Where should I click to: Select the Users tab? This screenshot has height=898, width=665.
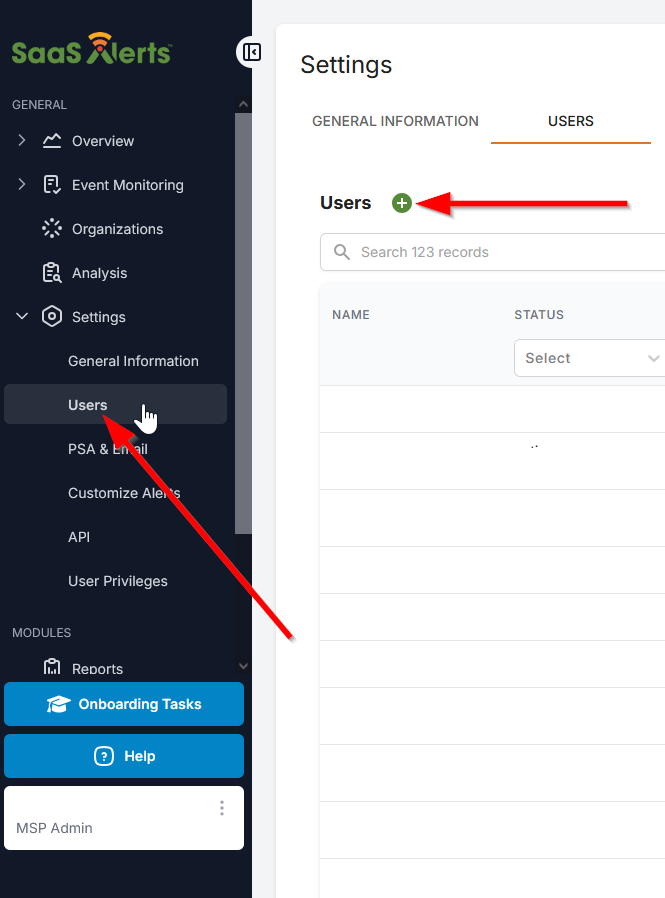point(570,121)
